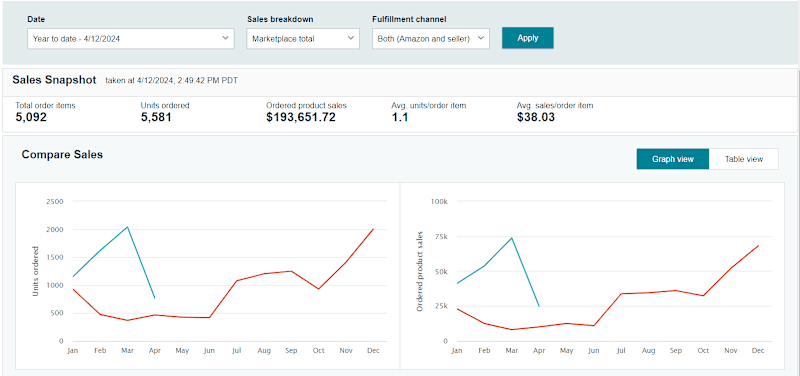This screenshot has height=376, width=800.
Task: Click red line's December point in product sales chart
Action: [x=758, y=246]
